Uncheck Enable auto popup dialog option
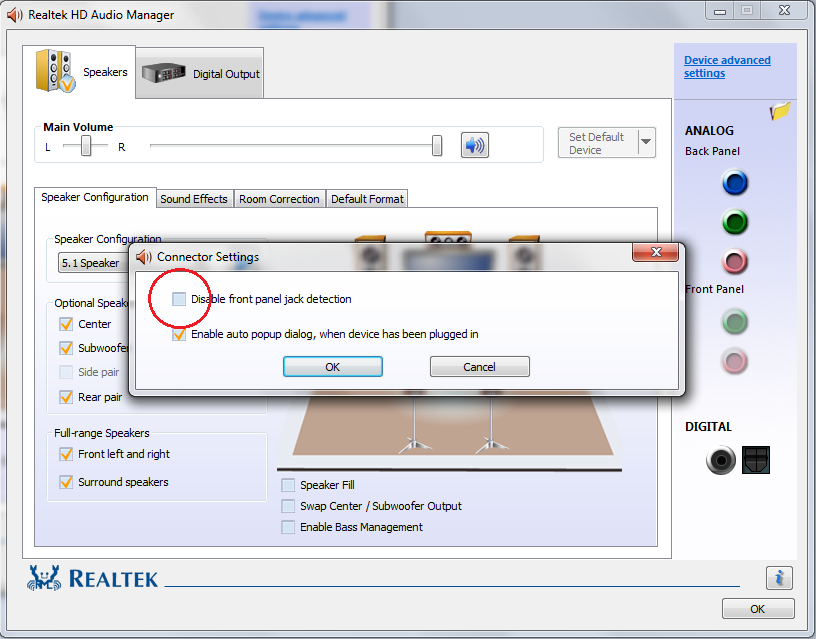The width and height of the screenshot is (816, 639). [178, 334]
